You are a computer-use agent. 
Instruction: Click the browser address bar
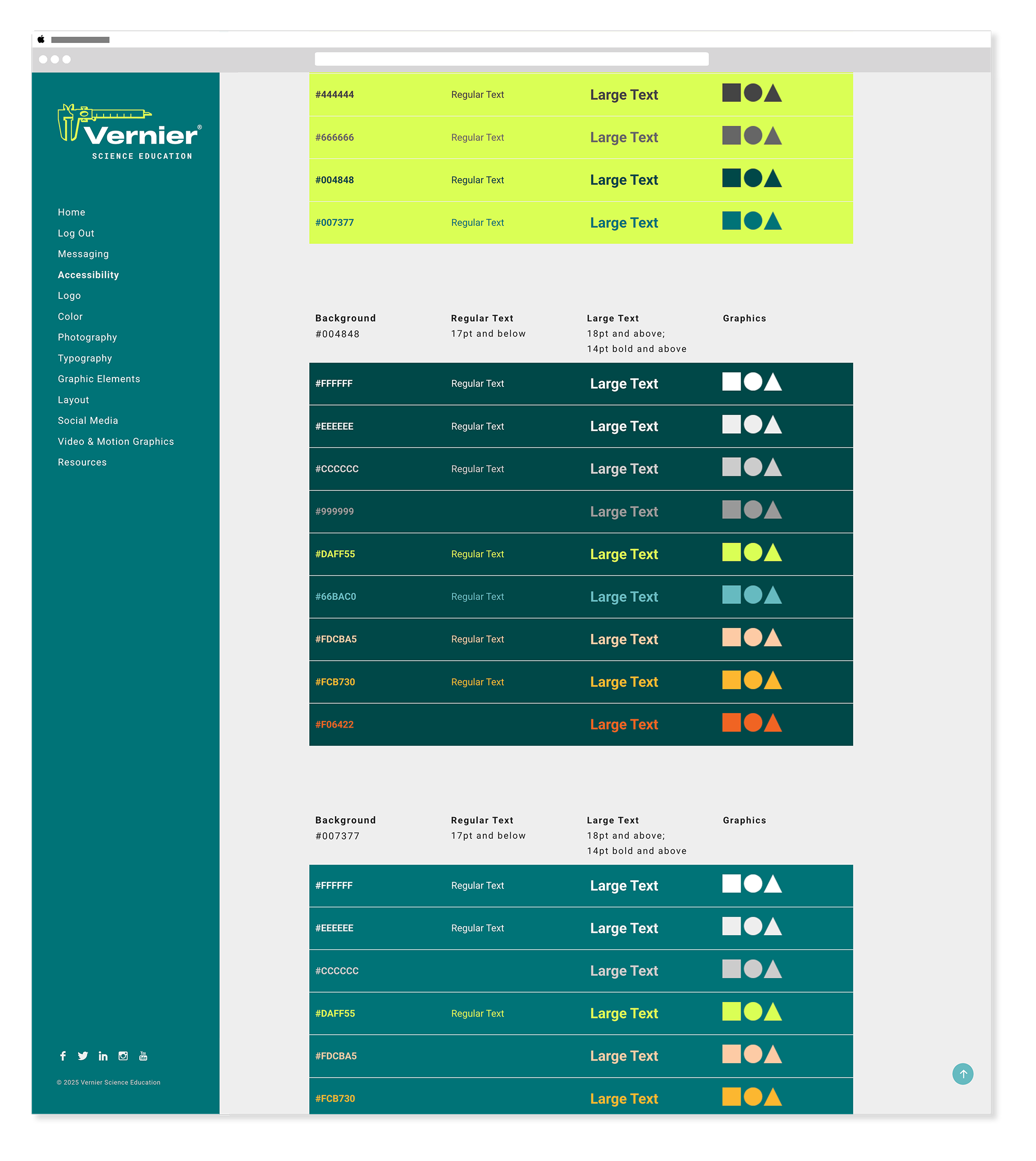[x=511, y=59]
